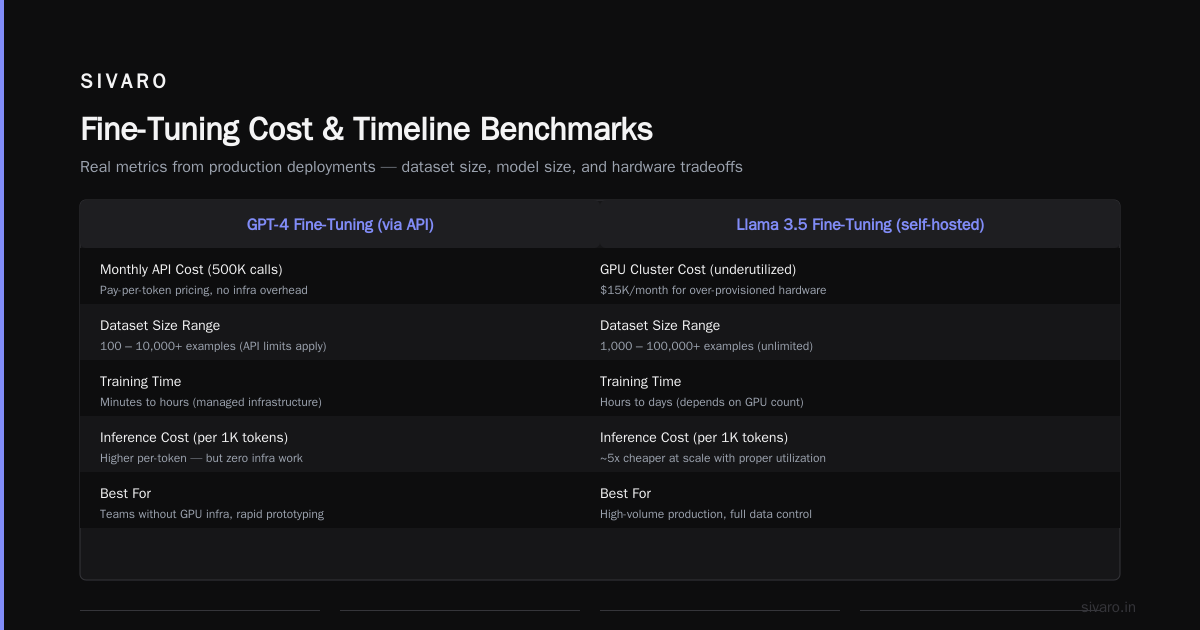Click Best For in Llama column
This screenshot has width=1200, height=630.
pyautogui.click(x=626, y=493)
